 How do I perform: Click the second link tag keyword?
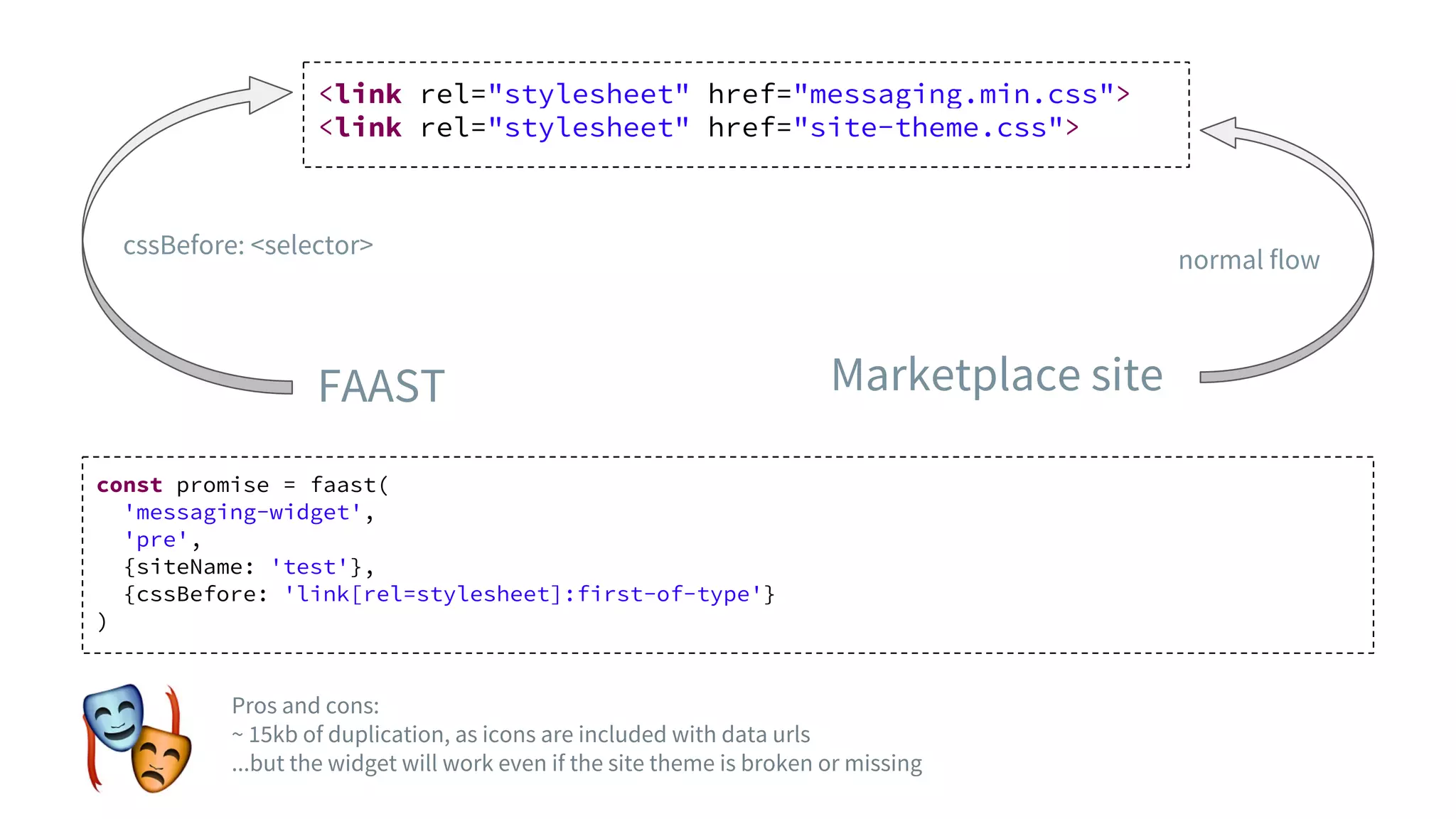[x=368, y=128]
